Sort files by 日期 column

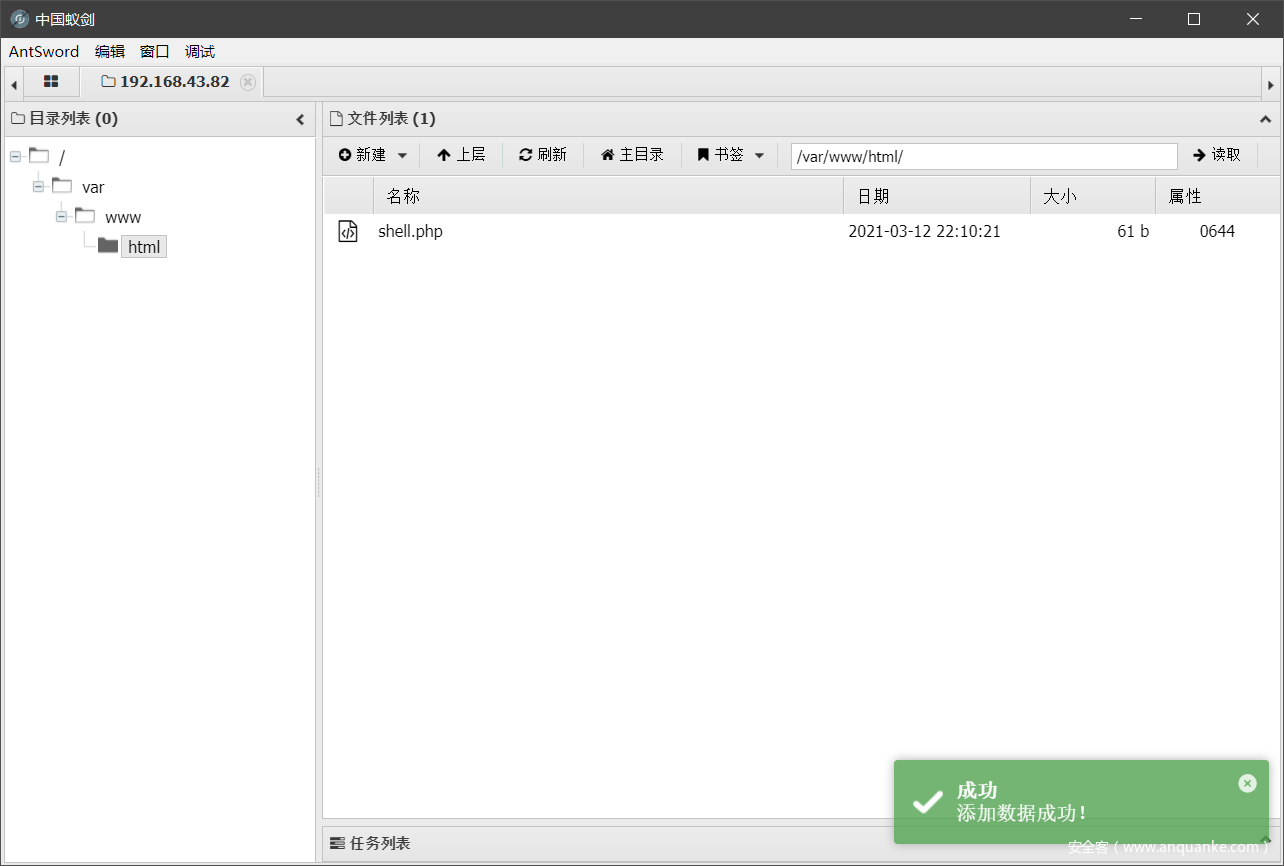tap(937, 196)
